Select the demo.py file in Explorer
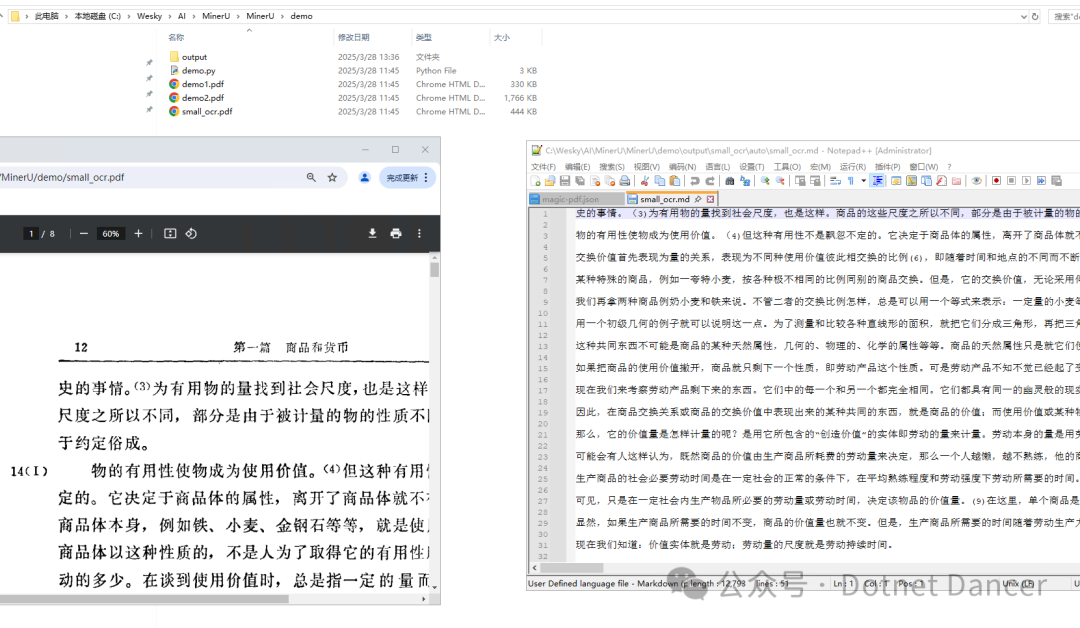The width and height of the screenshot is (1080, 628). (198, 71)
